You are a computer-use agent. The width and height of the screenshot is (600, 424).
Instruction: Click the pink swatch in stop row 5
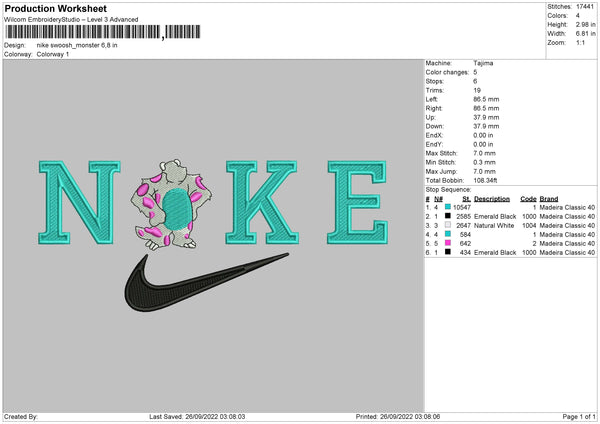click(448, 243)
